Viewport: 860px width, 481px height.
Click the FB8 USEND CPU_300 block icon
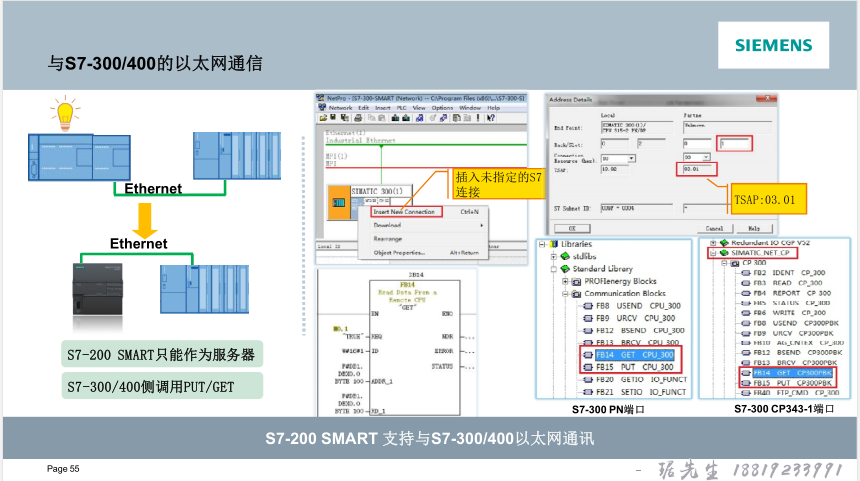[588, 306]
